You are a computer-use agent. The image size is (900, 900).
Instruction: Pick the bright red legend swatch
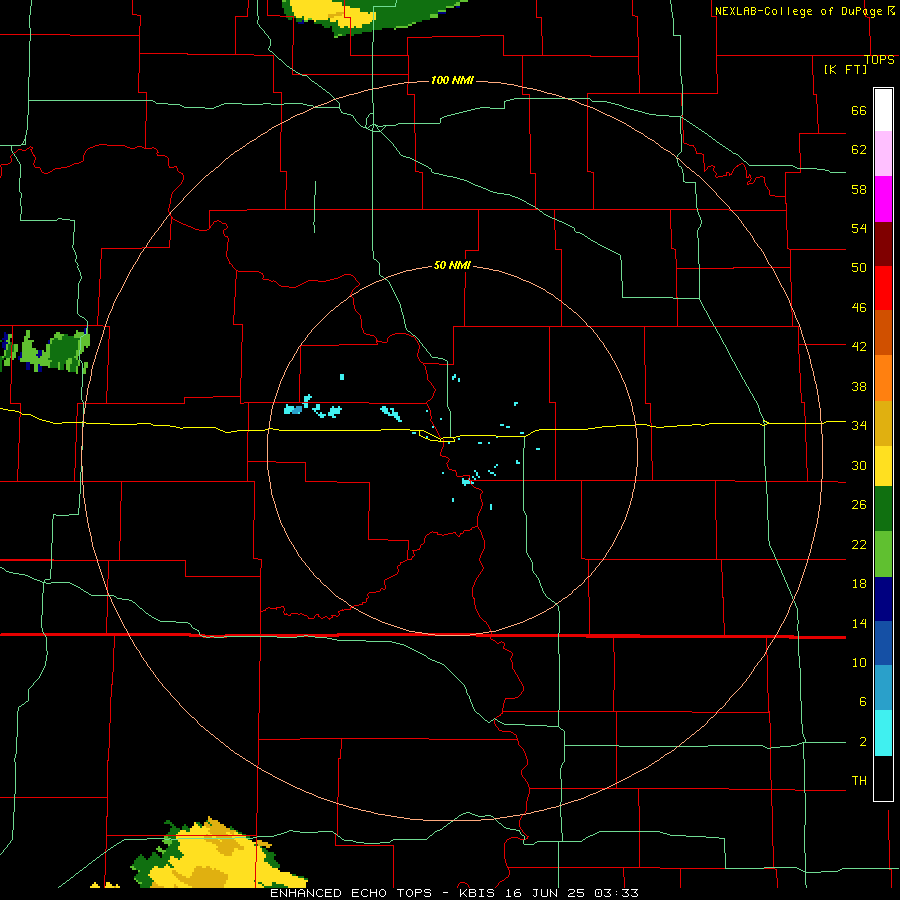point(883,288)
